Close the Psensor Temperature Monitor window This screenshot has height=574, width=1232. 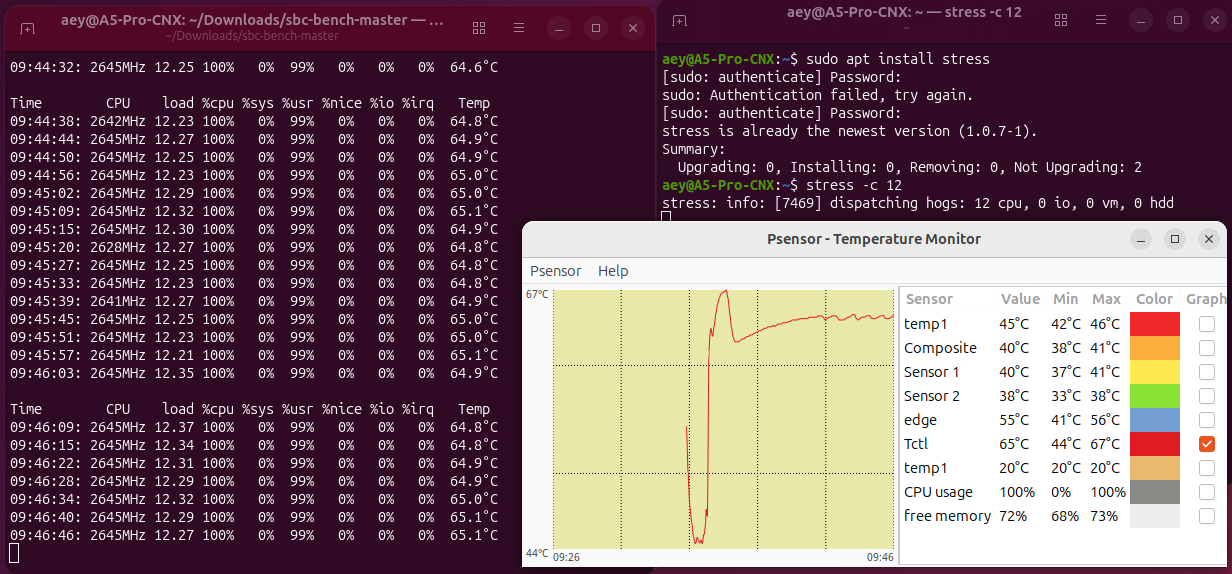pos(1209,239)
